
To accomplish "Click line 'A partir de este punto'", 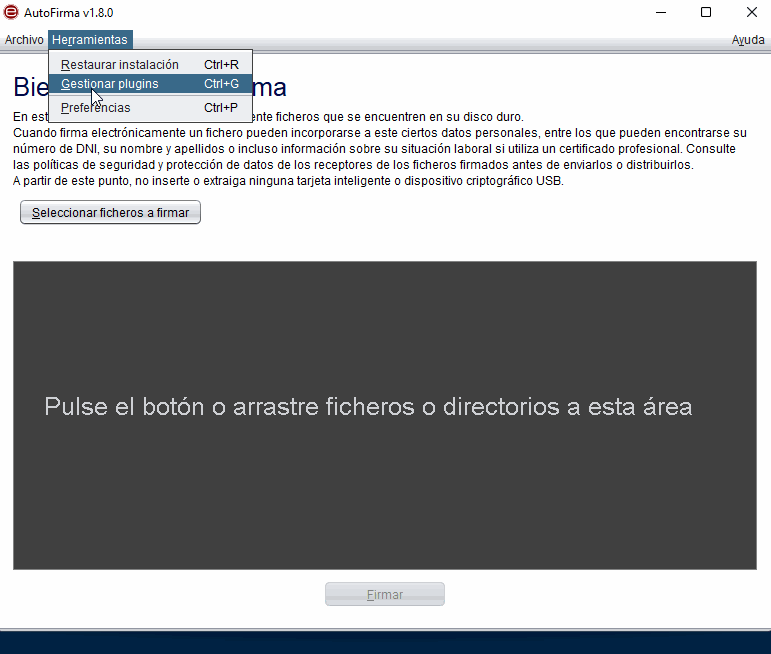I will [288, 181].
